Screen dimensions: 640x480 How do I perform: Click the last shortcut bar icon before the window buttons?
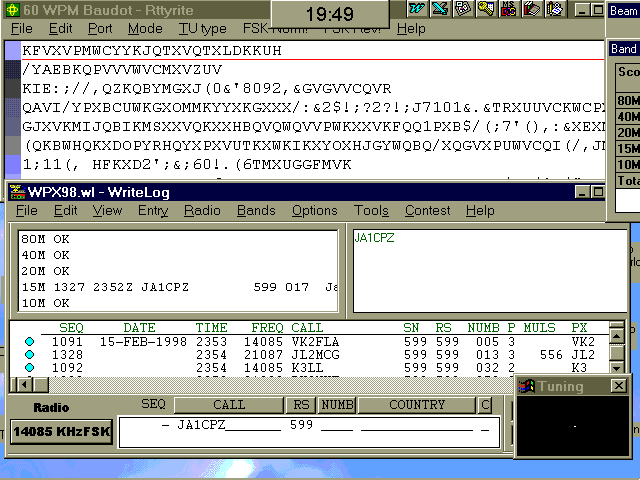click(x=554, y=9)
